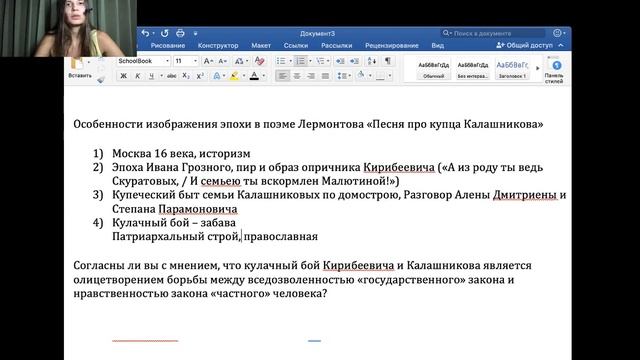This screenshot has height=360, width=640.
Task: Open the quick access toolbar customize arrow
Action: 196,33
